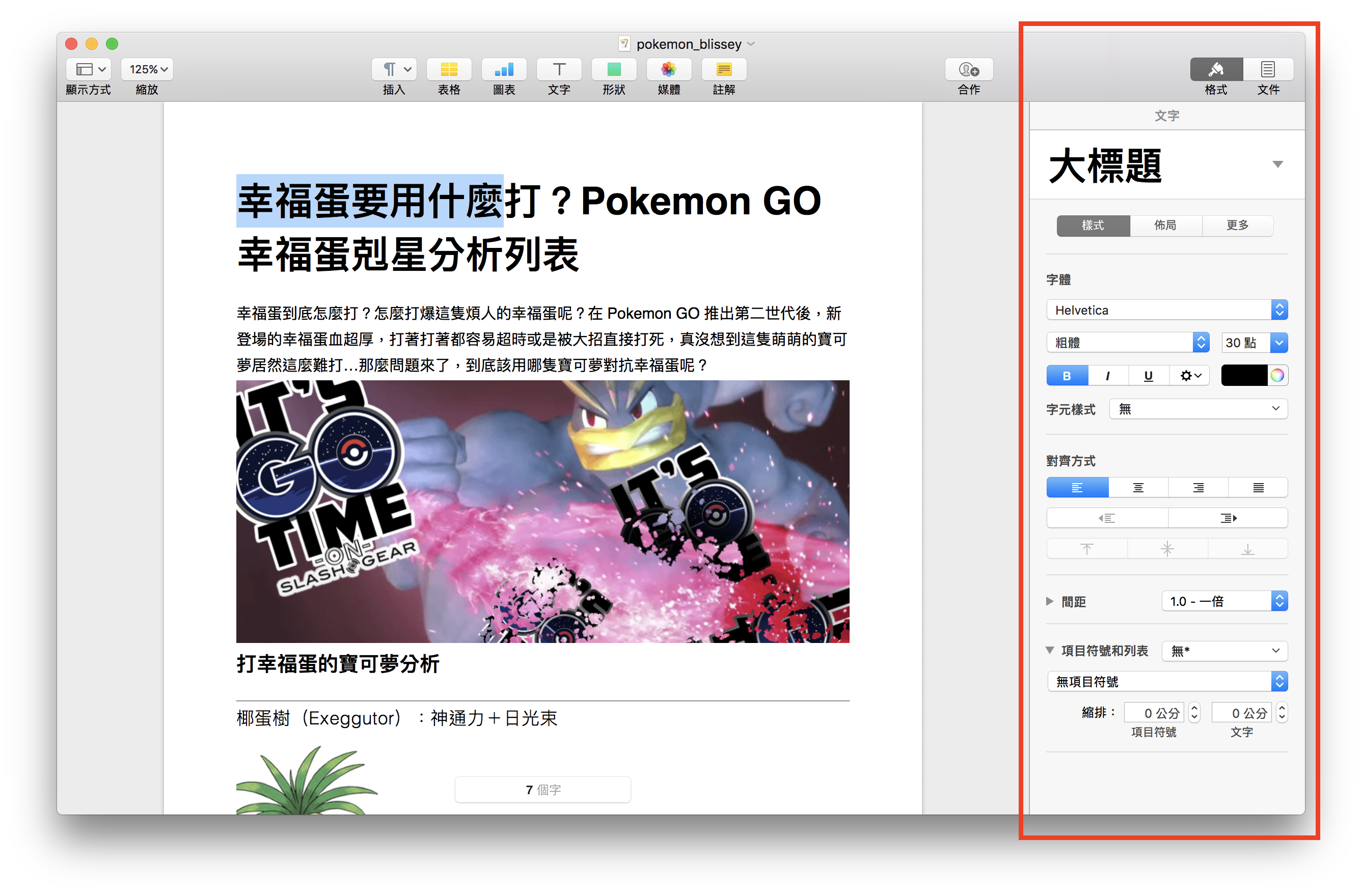Screen dimensions: 1362x896
Task: Open the 無* list style dropdown
Action: [1224, 651]
